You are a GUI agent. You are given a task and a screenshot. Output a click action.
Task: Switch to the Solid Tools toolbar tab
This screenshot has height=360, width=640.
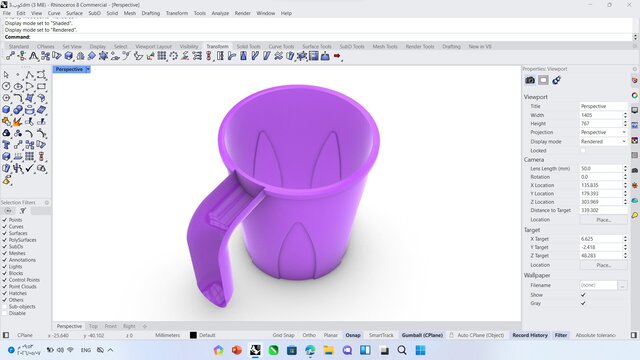click(248, 47)
